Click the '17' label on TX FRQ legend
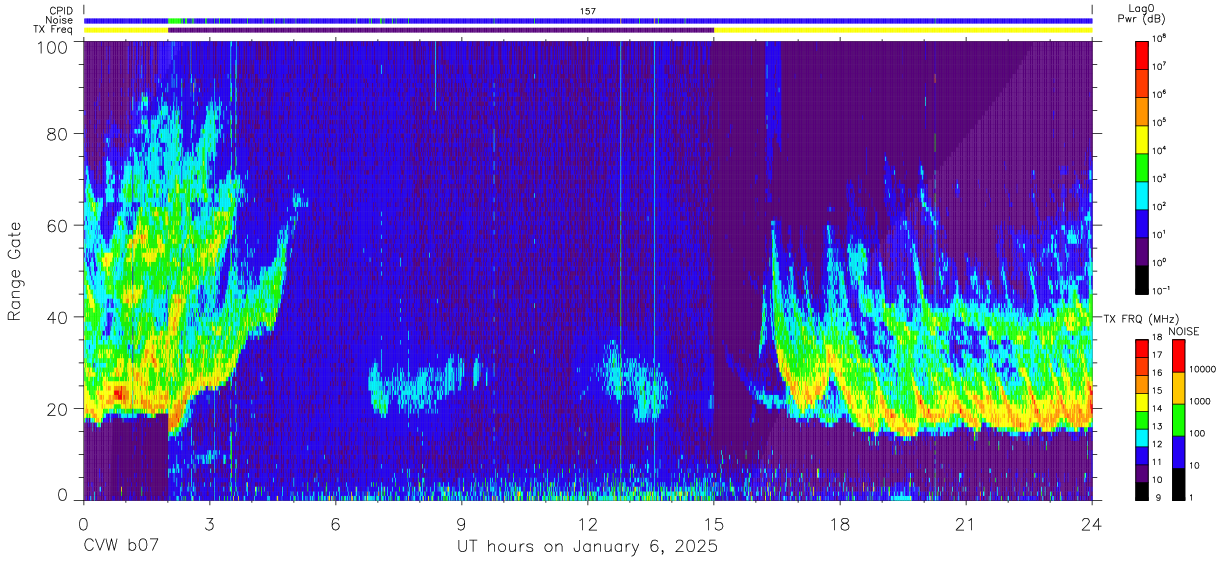This screenshot has height=567, width=1228. [1158, 356]
